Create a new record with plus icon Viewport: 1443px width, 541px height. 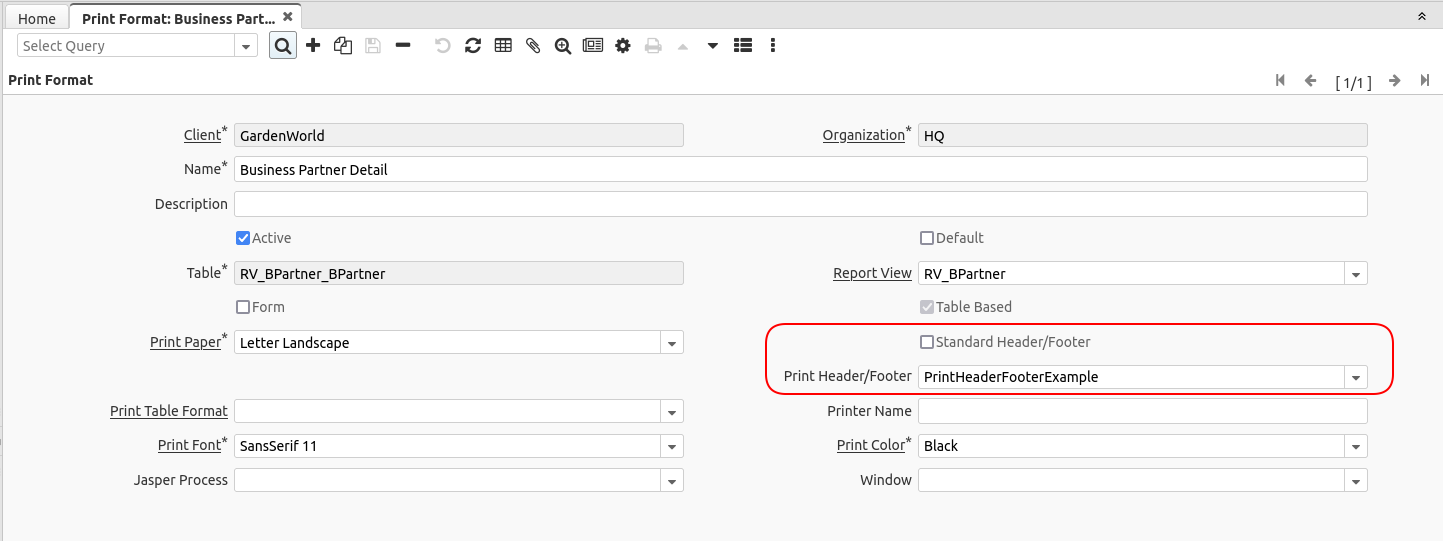[313, 46]
